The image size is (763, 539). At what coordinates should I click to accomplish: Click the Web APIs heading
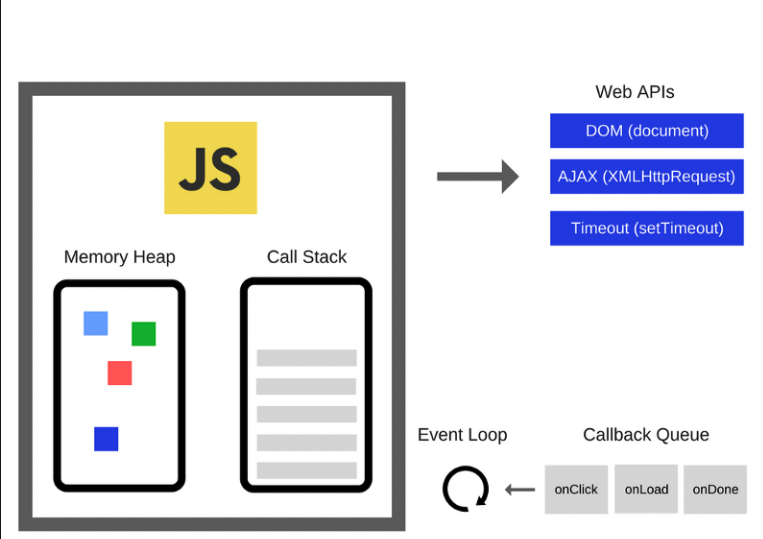pos(635,92)
